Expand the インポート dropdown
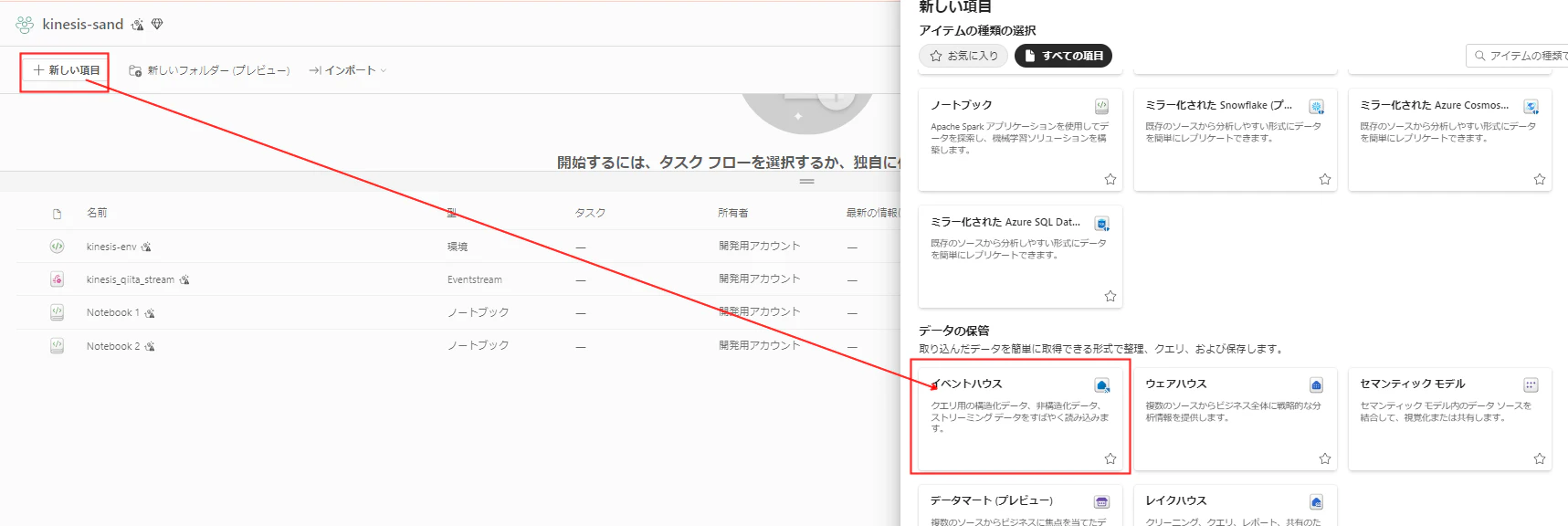Image resolution: width=1568 pixels, height=526 pixels. pos(347,70)
